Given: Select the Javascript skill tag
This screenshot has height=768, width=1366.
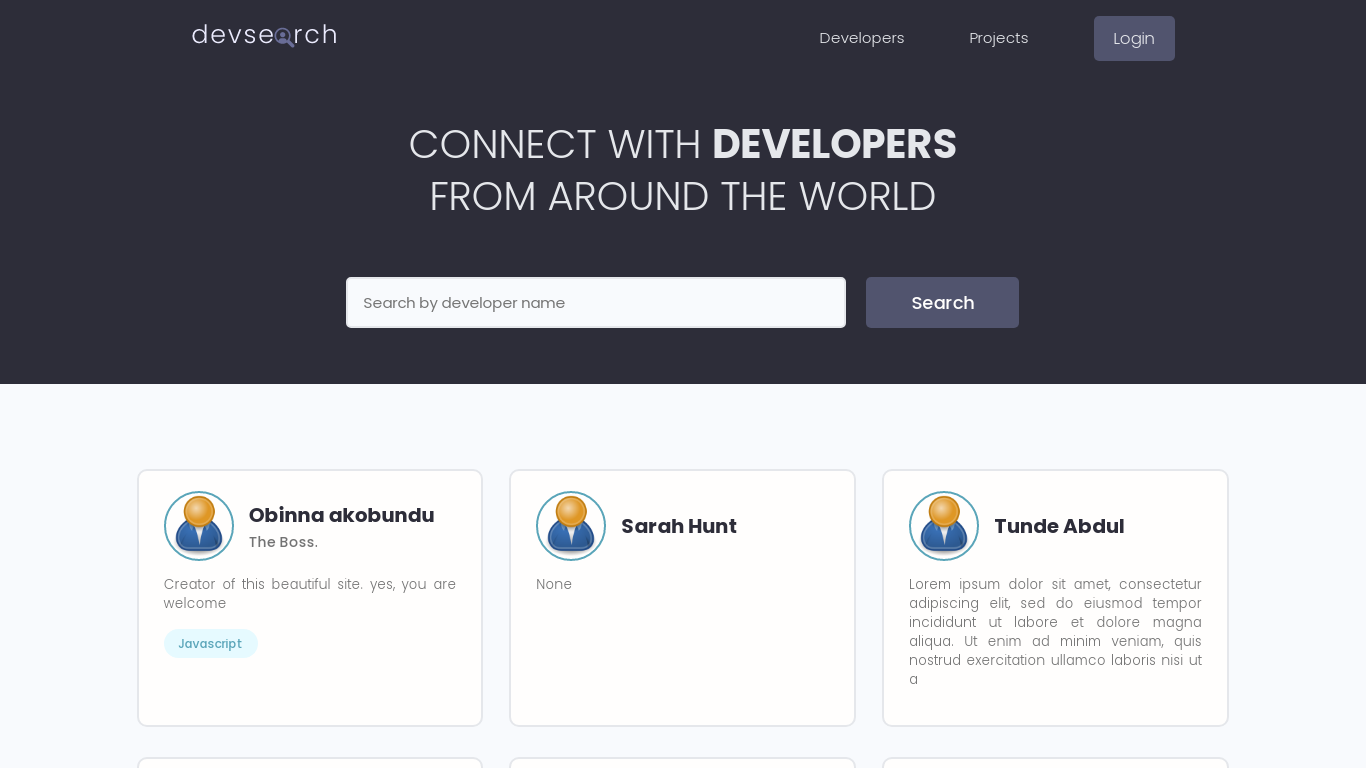Looking at the screenshot, I should [x=210, y=644].
